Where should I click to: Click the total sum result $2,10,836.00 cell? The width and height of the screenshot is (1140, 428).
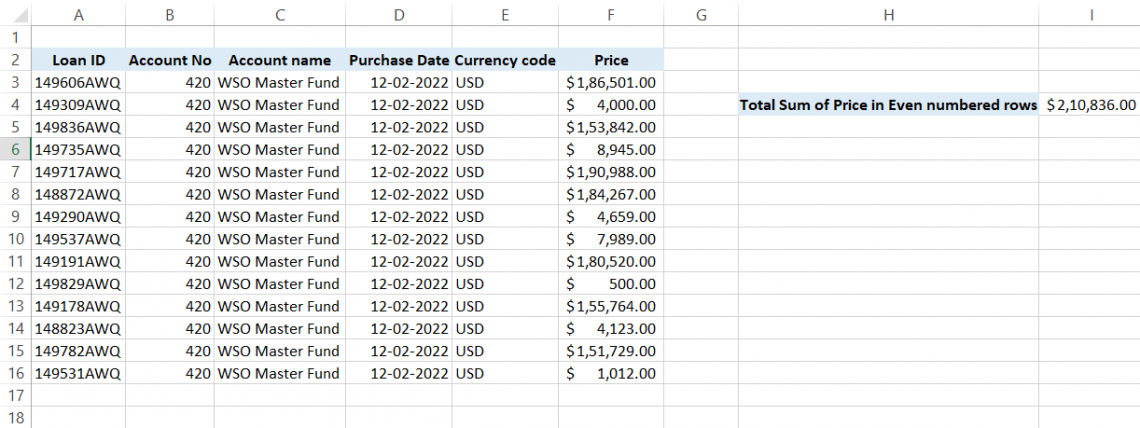(1090, 104)
